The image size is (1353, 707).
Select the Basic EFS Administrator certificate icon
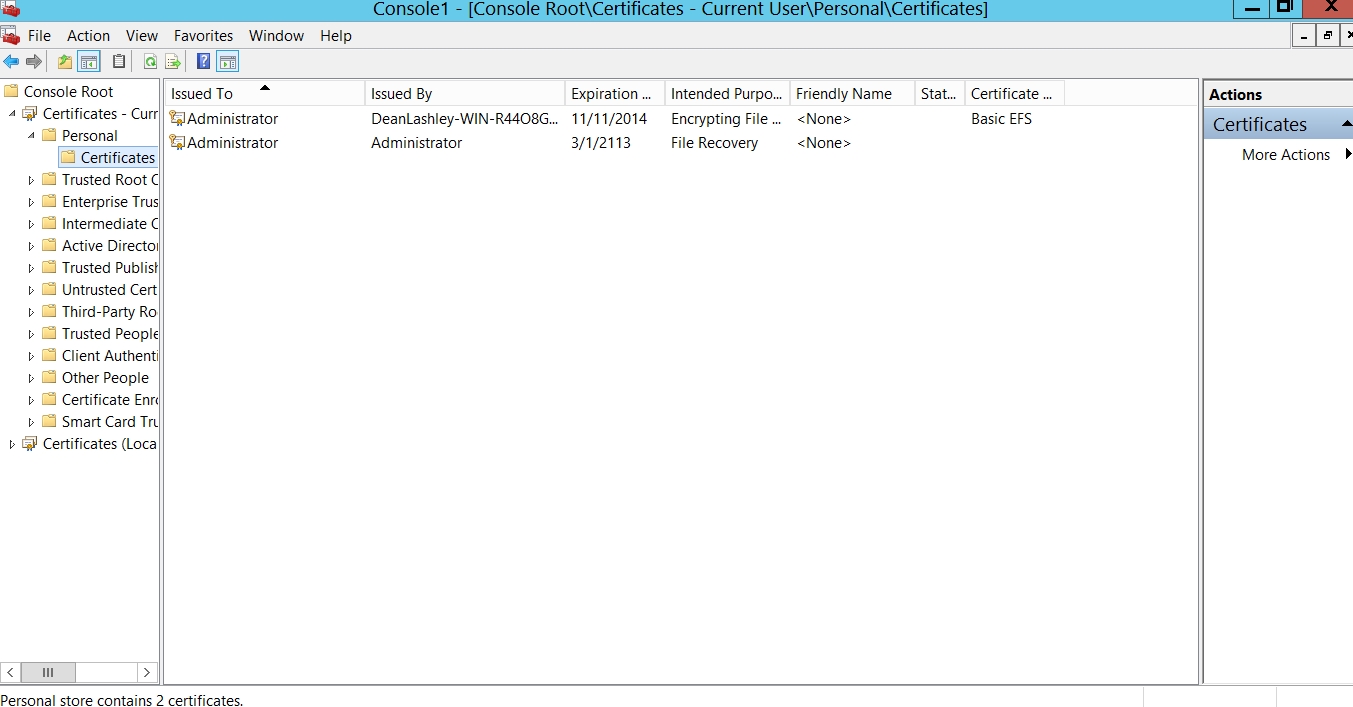tap(177, 119)
